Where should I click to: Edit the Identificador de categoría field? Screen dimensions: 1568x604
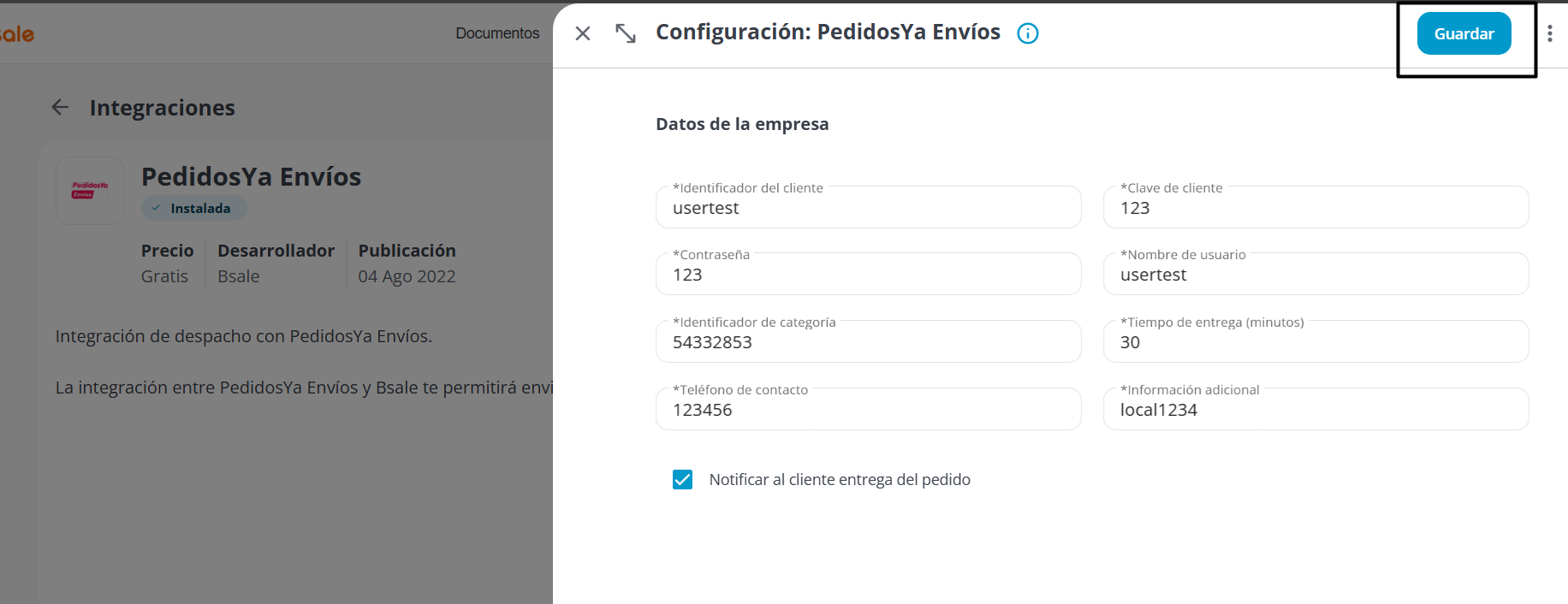(x=868, y=341)
